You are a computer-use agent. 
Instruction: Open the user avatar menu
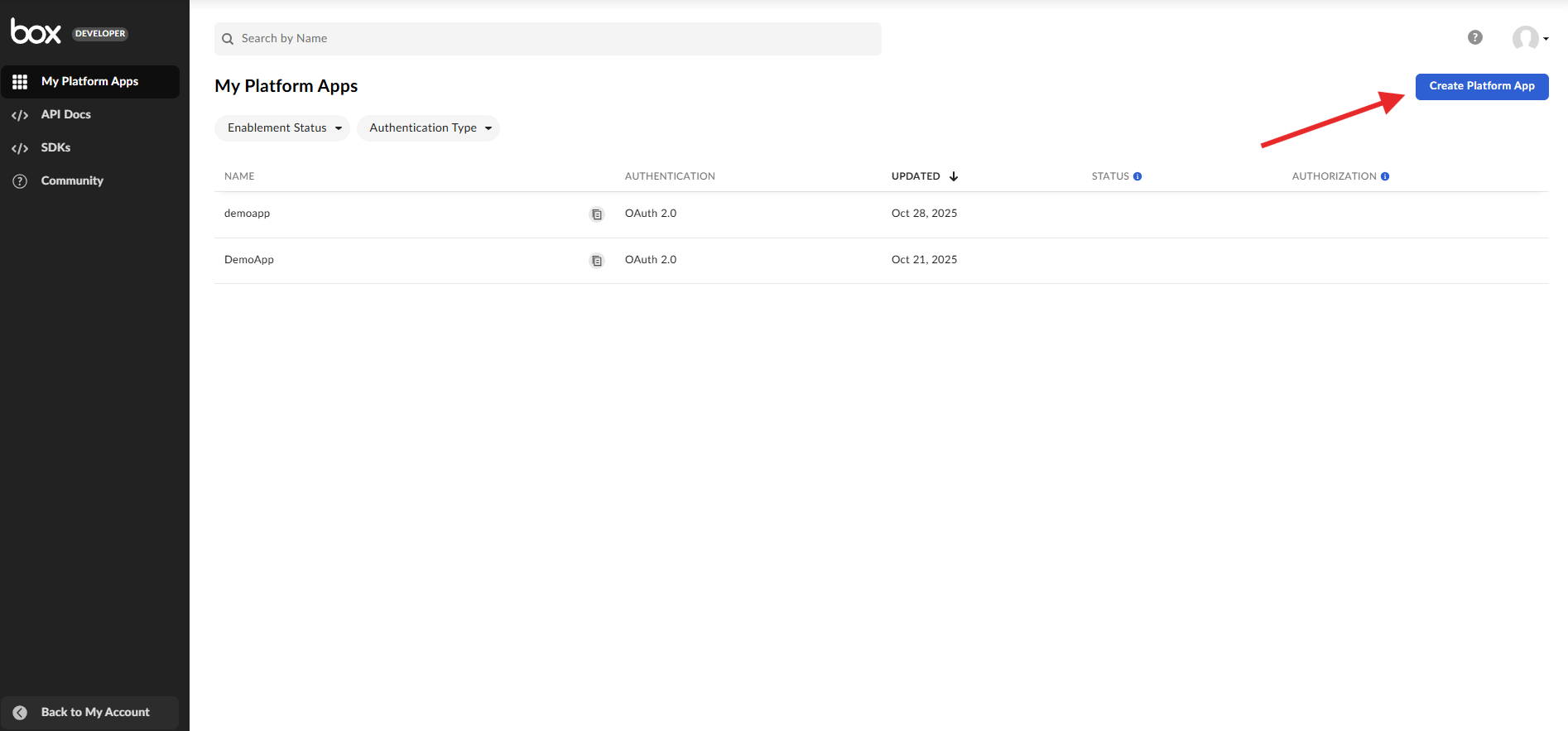point(1525,38)
